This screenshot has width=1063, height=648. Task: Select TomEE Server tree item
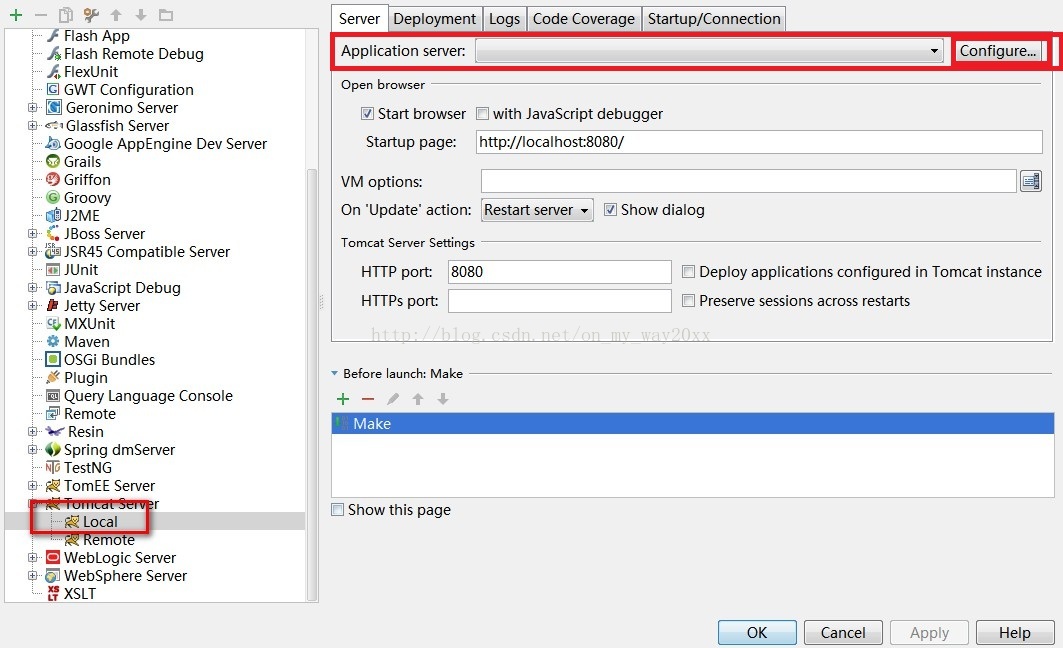(x=109, y=486)
